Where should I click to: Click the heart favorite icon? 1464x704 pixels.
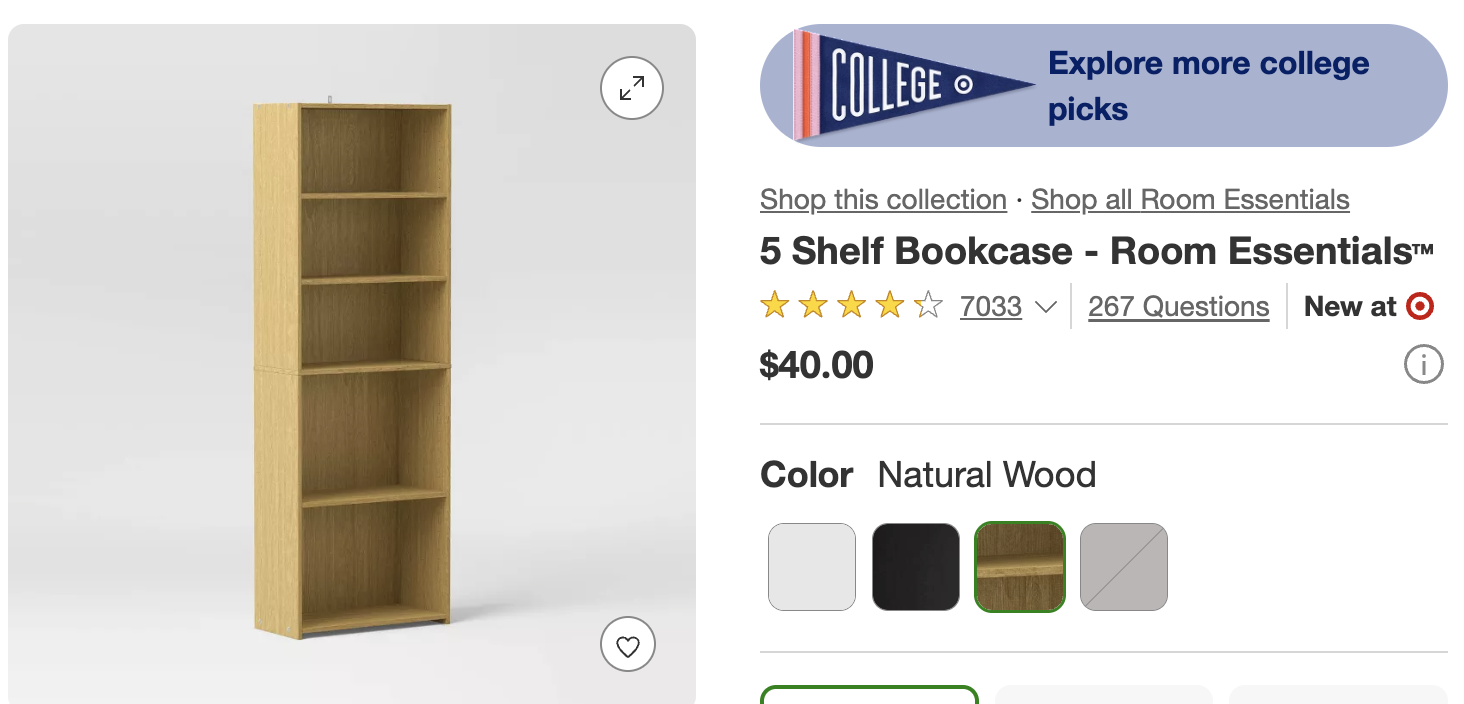click(x=628, y=646)
